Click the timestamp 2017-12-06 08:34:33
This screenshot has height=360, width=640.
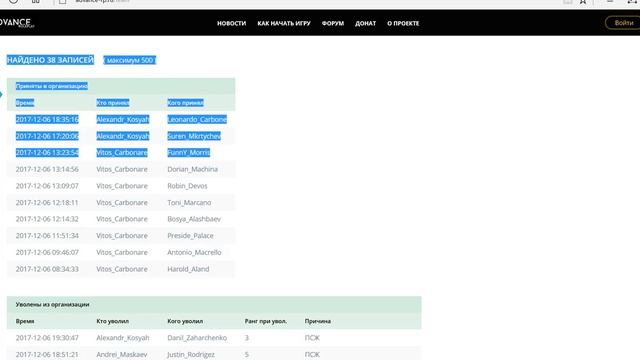pos(47,269)
